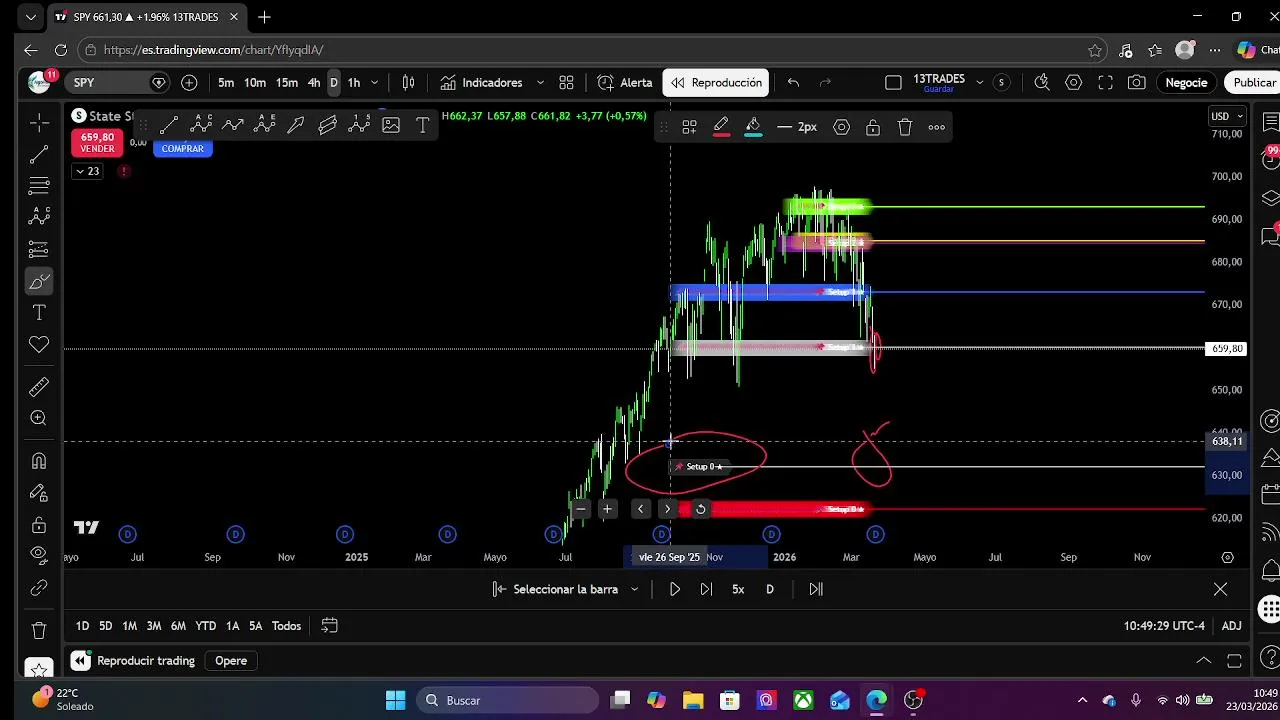The width and height of the screenshot is (1280, 720).
Task: Select the parallel channel tool in floating toolbar
Action: coord(328,125)
